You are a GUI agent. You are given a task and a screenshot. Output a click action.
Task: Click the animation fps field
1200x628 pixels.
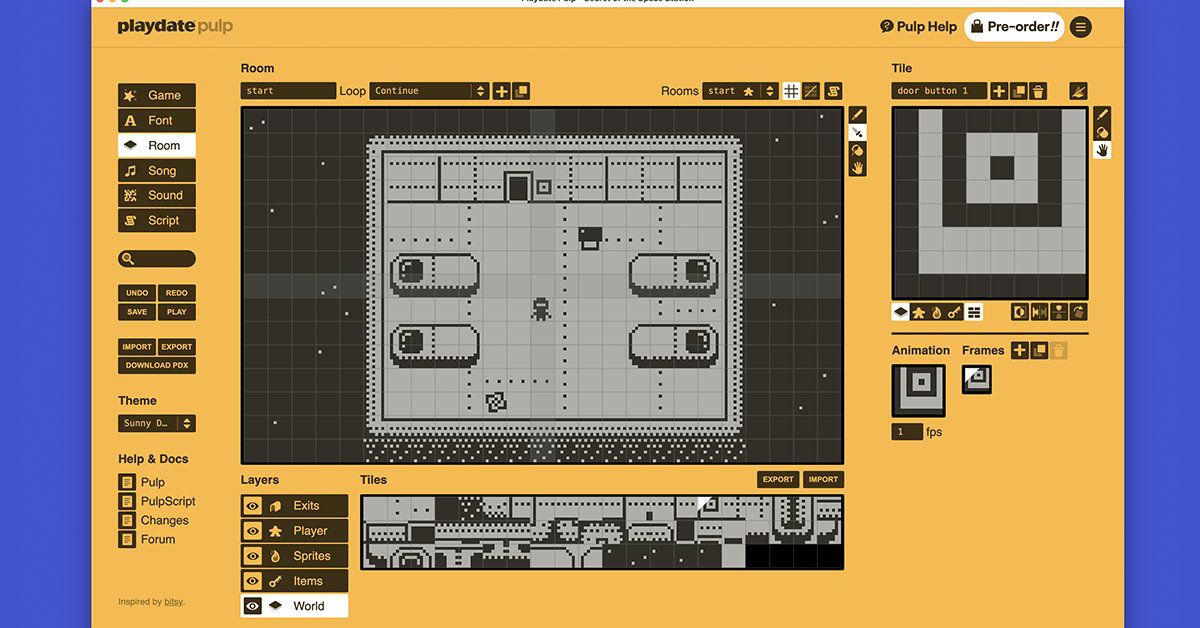tap(907, 432)
